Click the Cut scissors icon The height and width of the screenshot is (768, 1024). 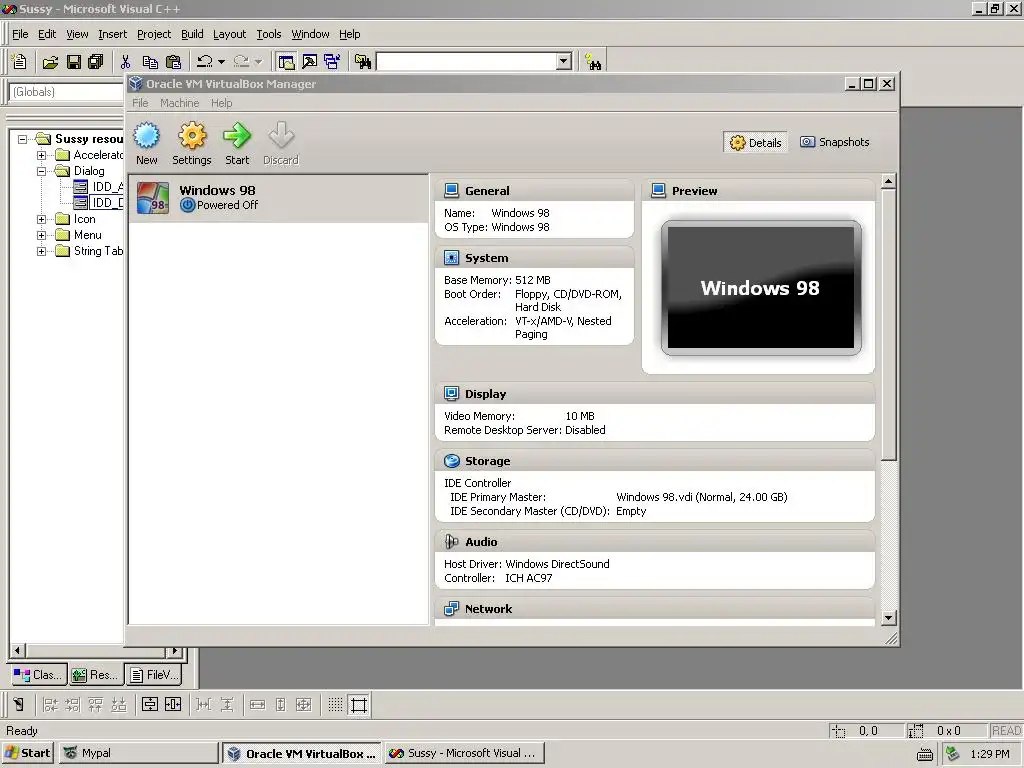pos(125,62)
